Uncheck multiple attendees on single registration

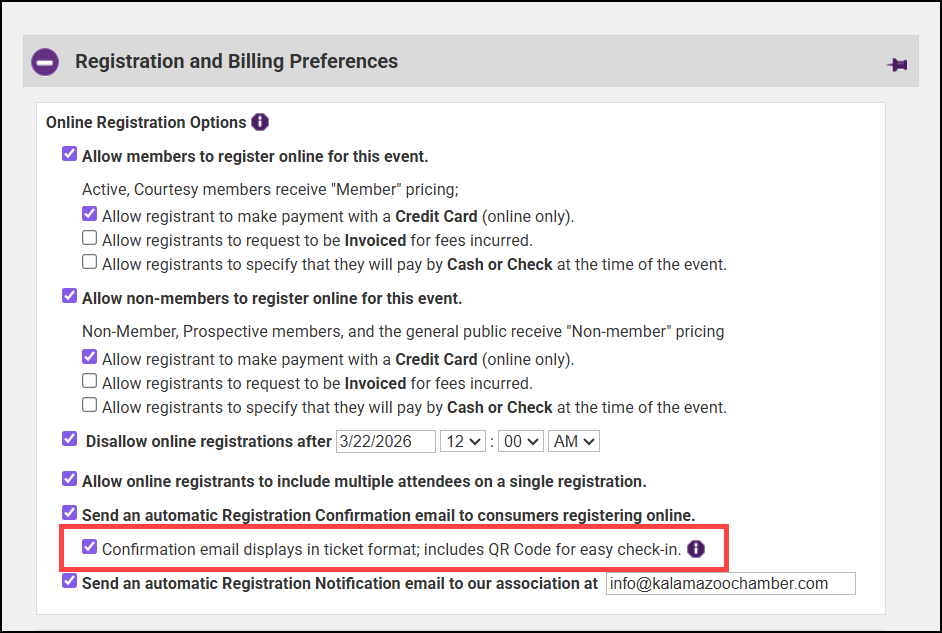[69, 479]
